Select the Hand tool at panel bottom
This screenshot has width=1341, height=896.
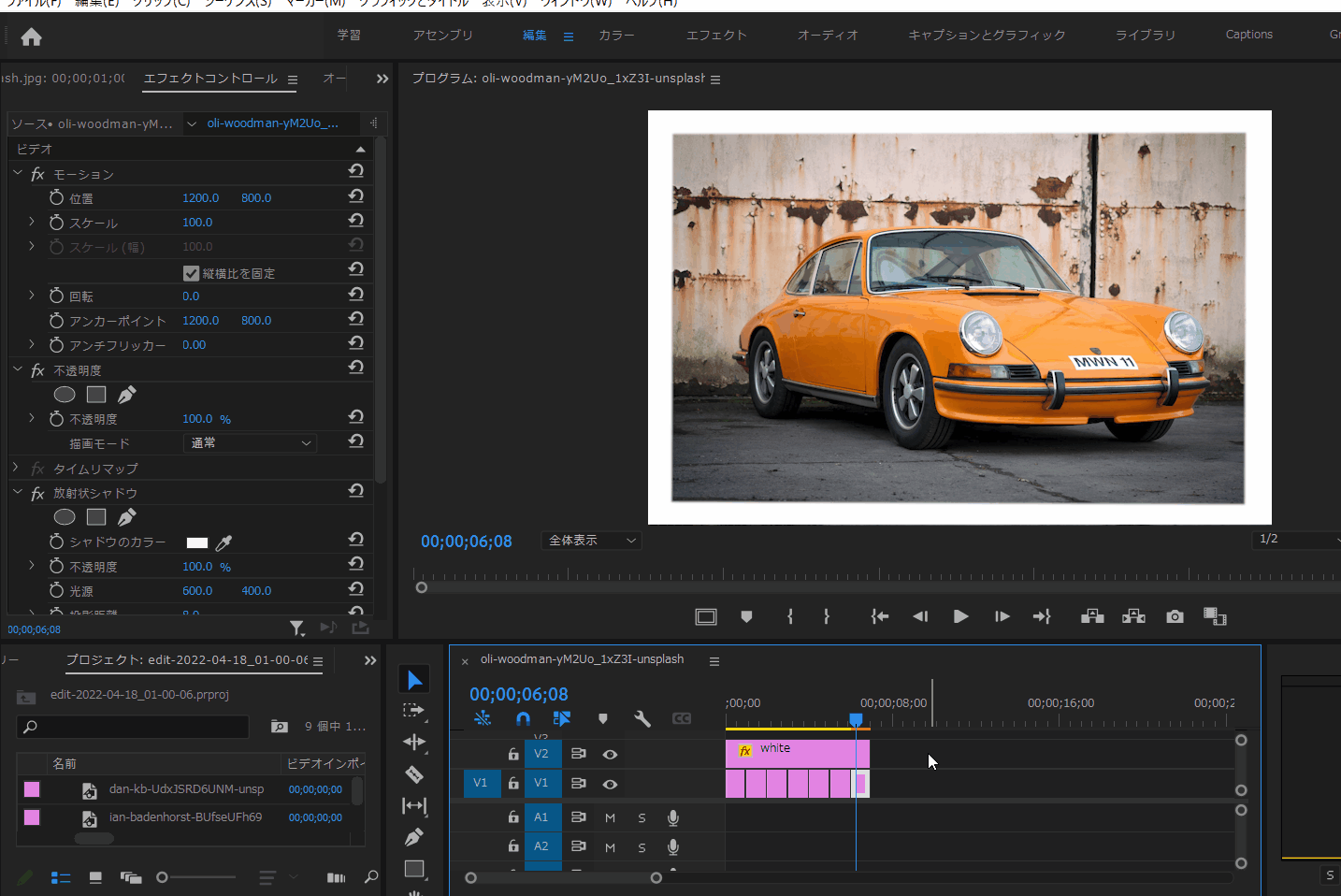(414, 891)
